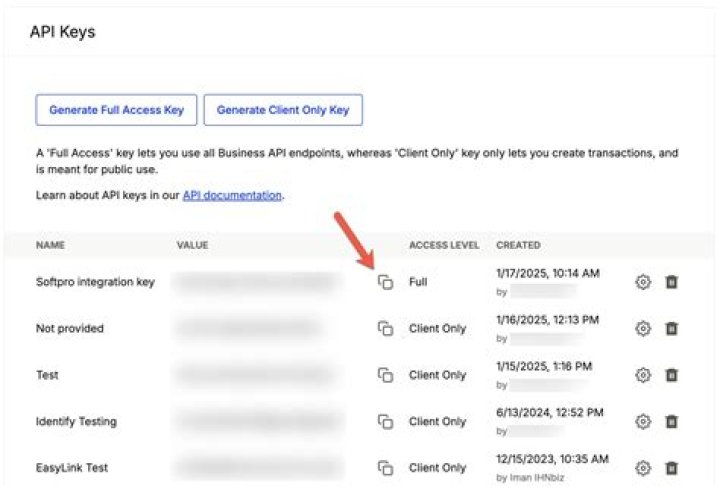Copy the EasyLink Test key value
Viewport: 720px width, 492px height.
point(385,468)
